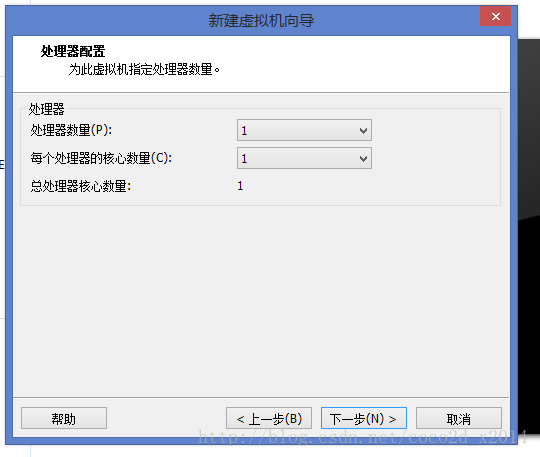Select the 总处理器核心数量 label text

click(81, 186)
